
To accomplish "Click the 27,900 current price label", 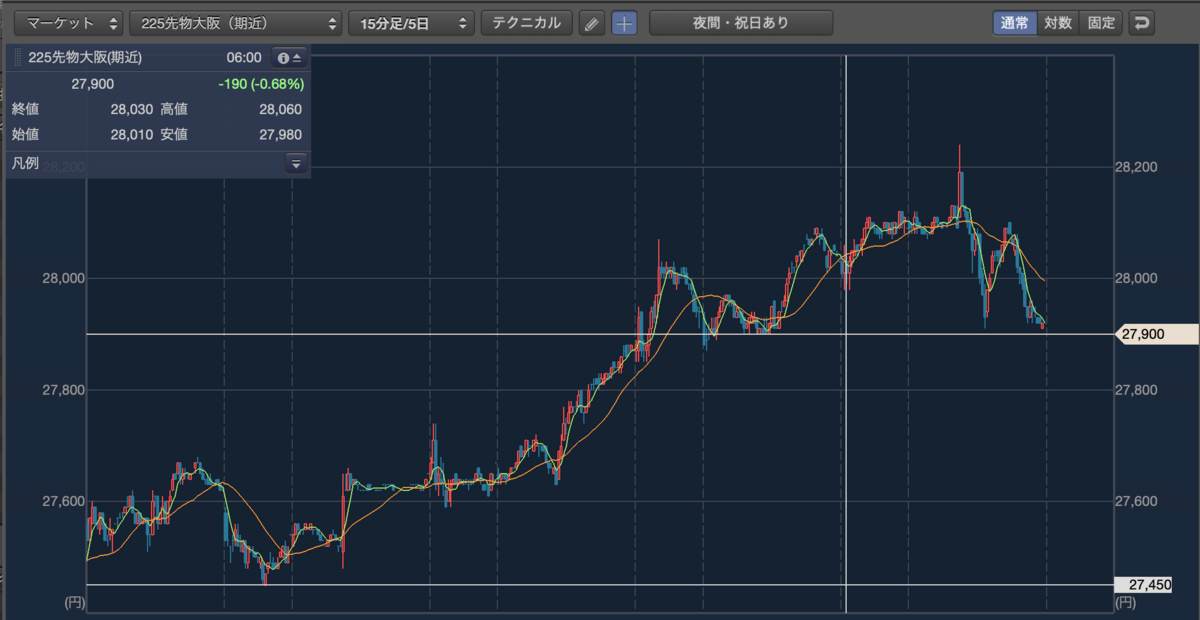I will [x=1156, y=334].
